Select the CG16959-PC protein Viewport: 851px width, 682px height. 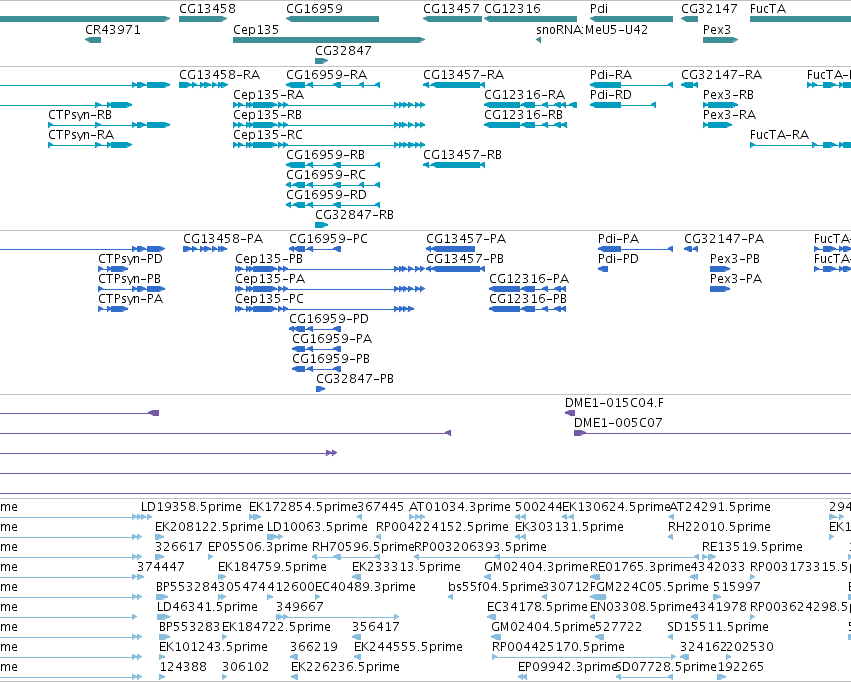[x=315, y=249]
